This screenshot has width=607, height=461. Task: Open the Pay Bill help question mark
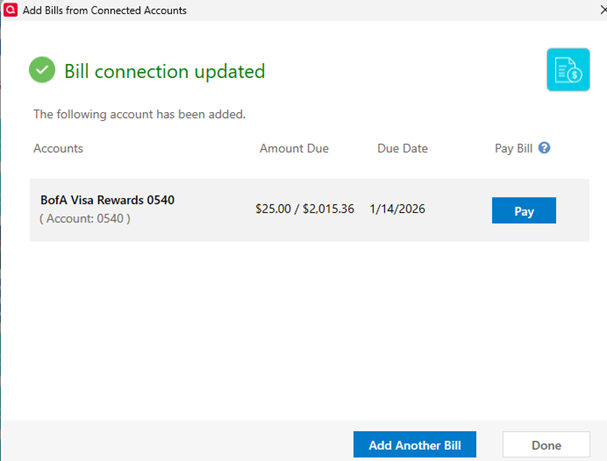coord(544,148)
